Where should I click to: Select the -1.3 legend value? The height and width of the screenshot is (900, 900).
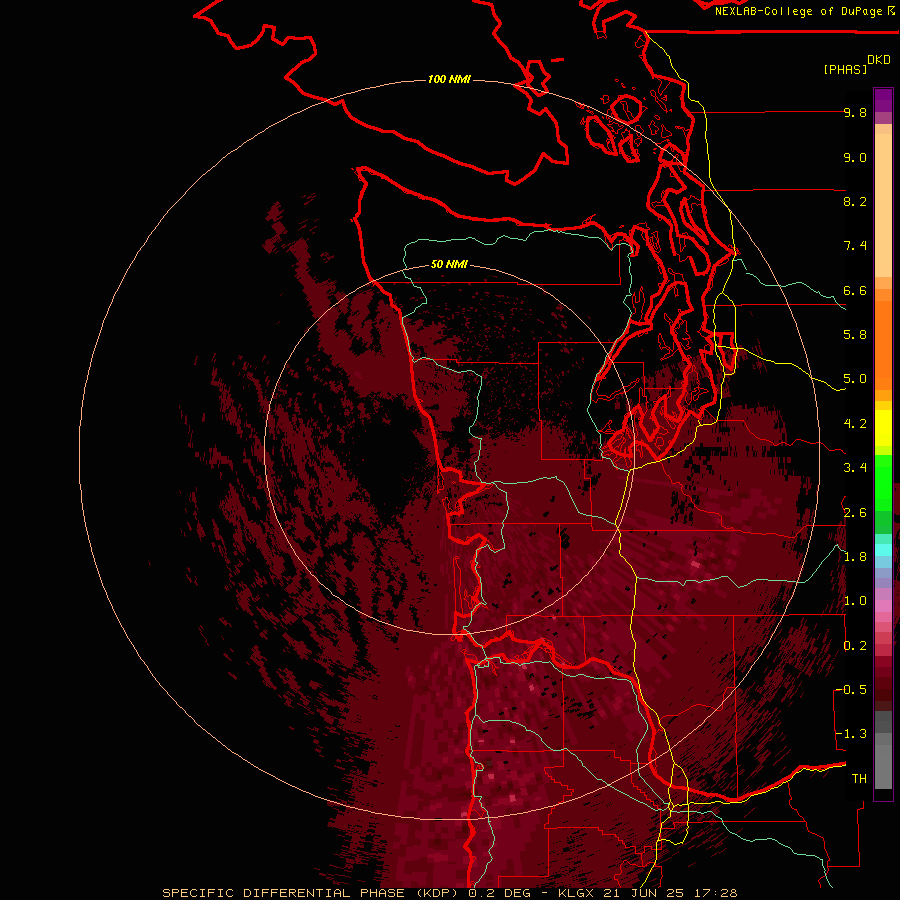[851, 734]
